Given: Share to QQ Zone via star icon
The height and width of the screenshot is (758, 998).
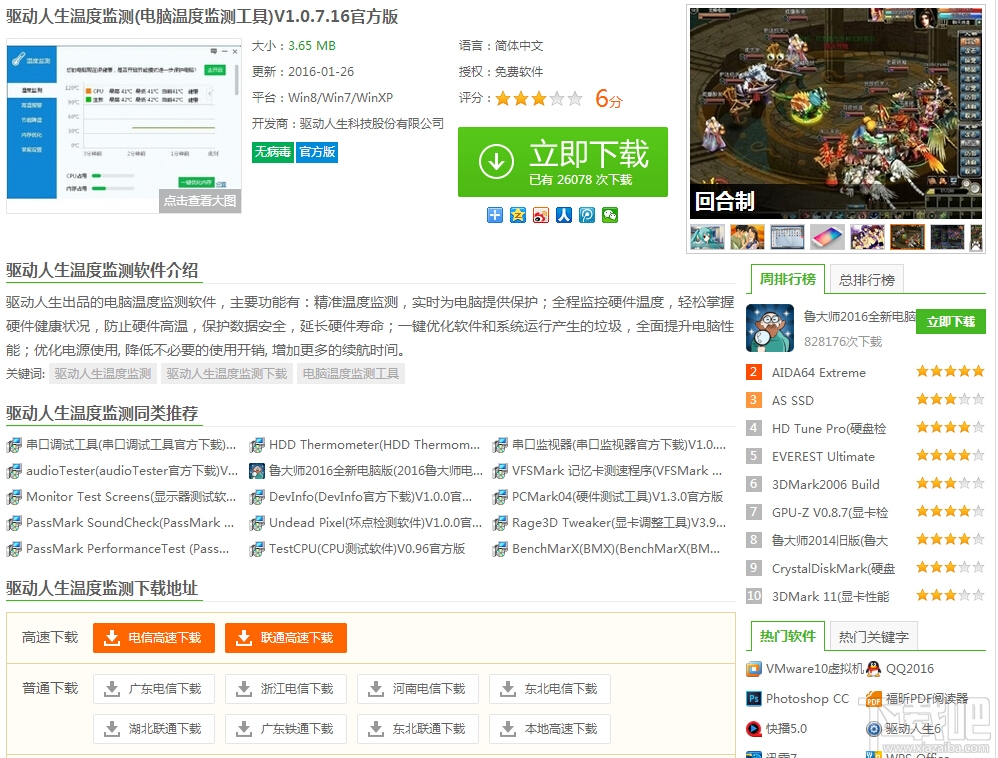Looking at the screenshot, I should (517, 215).
